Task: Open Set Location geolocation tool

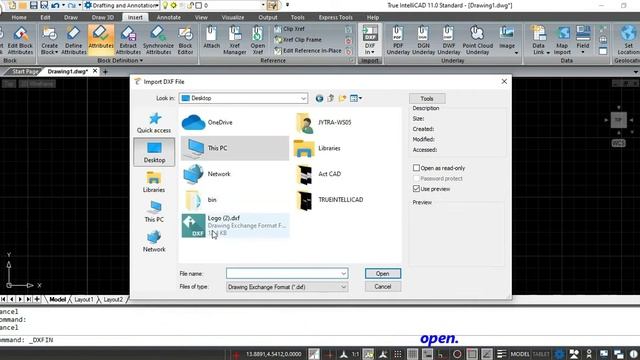Action: [629, 40]
